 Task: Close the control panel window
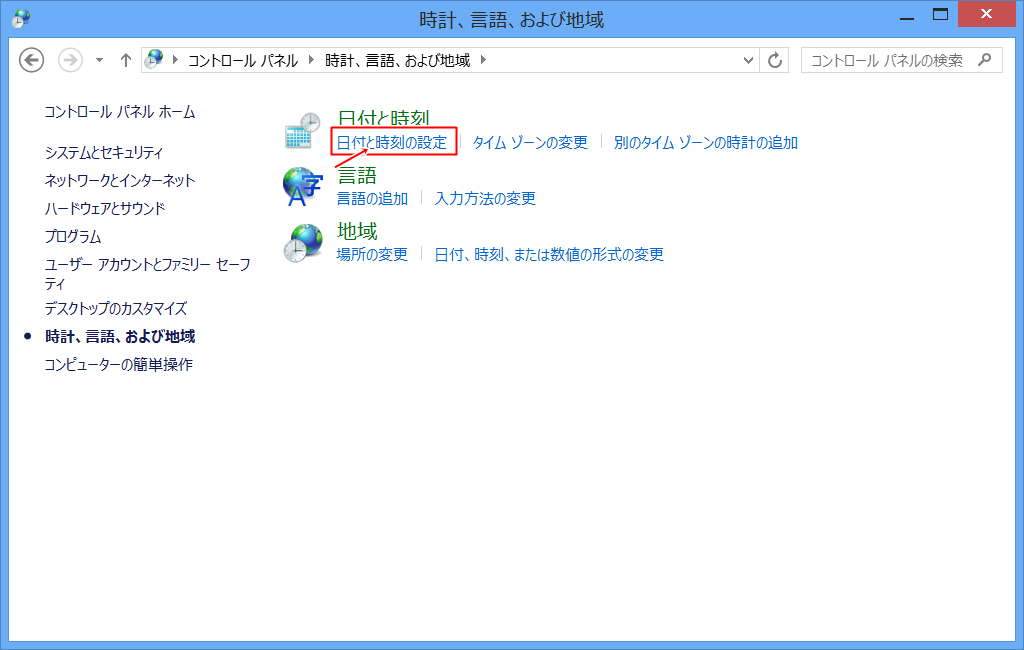[x=986, y=14]
